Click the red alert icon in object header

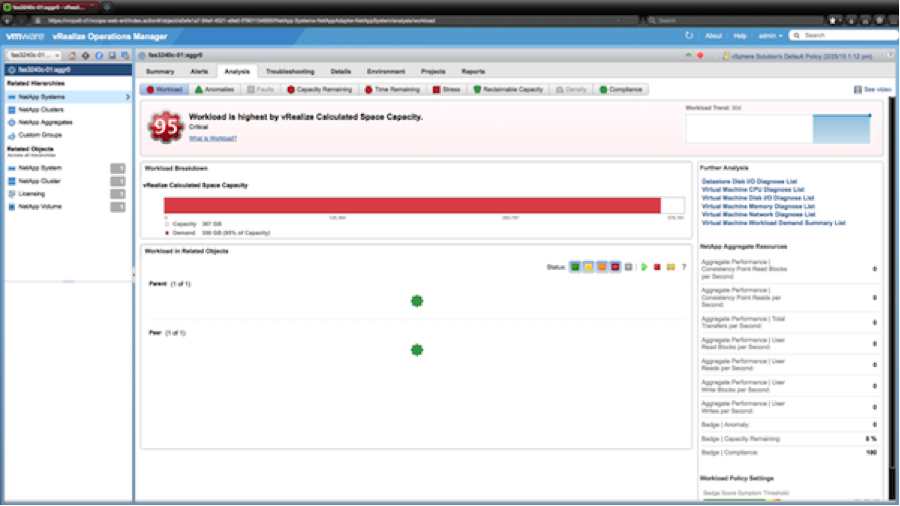[700, 56]
